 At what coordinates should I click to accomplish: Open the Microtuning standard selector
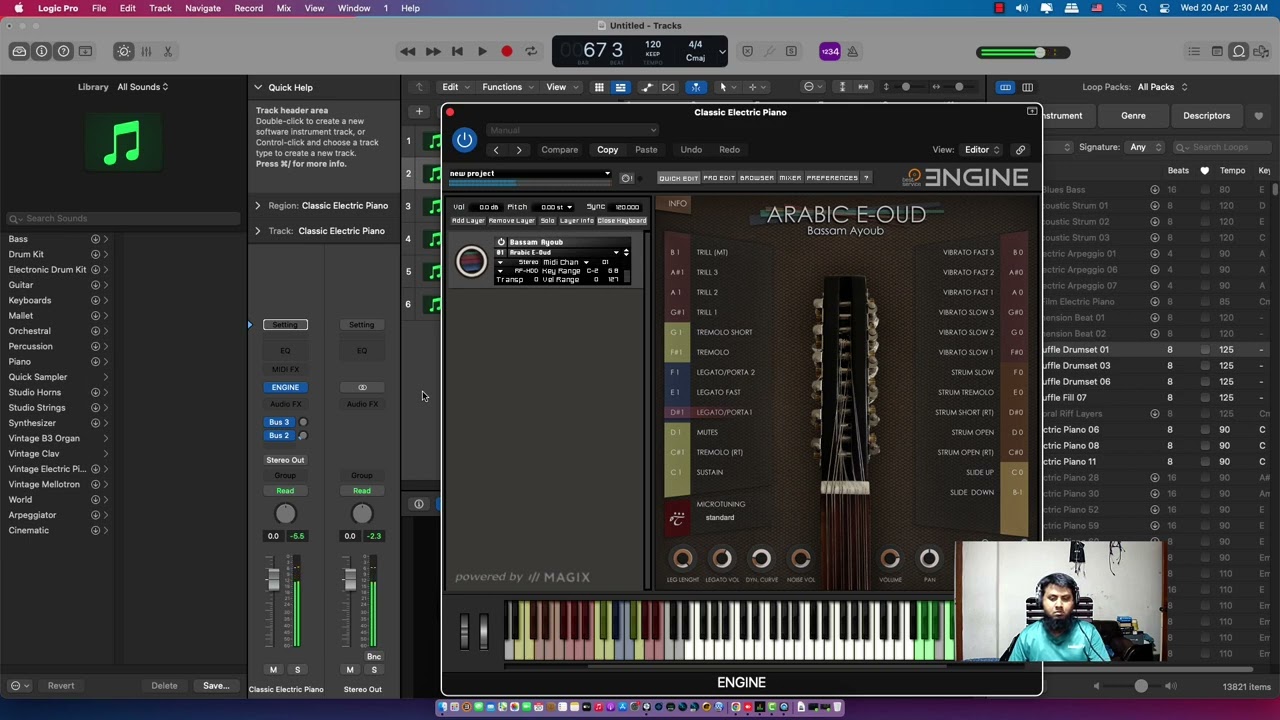pyautogui.click(x=720, y=517)
